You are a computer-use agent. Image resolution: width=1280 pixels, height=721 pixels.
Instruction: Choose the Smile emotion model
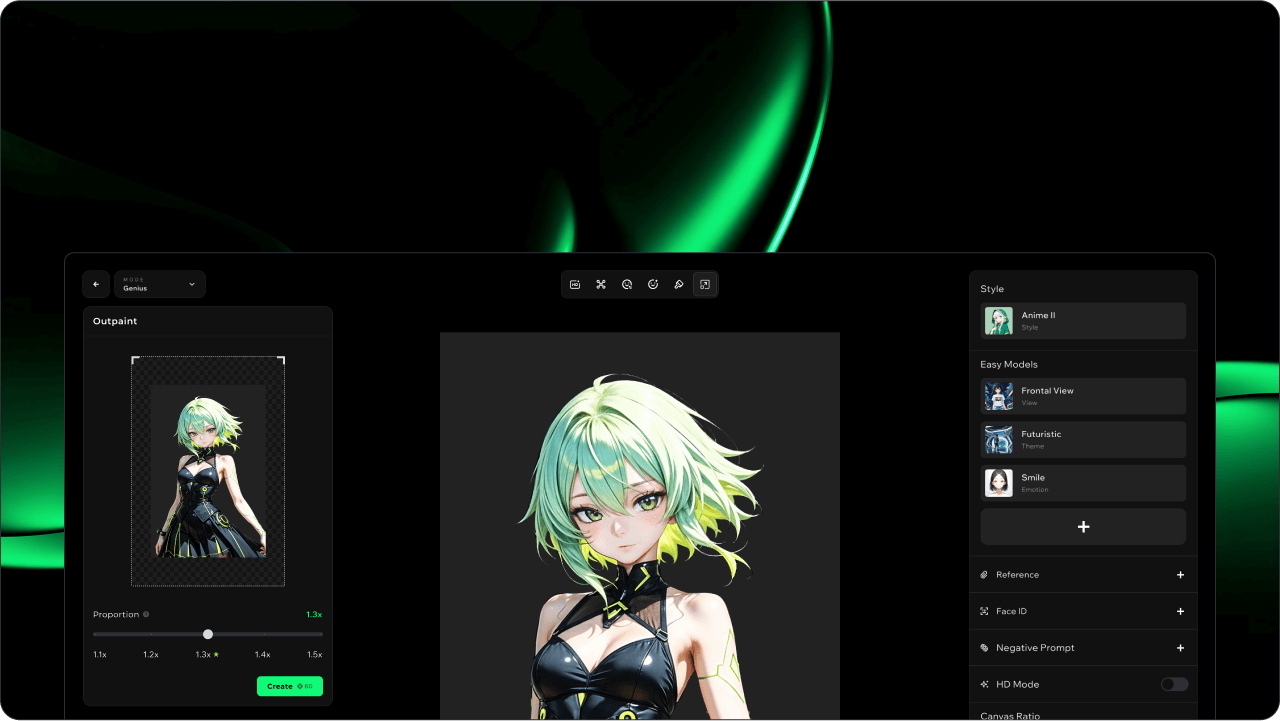1083,483
